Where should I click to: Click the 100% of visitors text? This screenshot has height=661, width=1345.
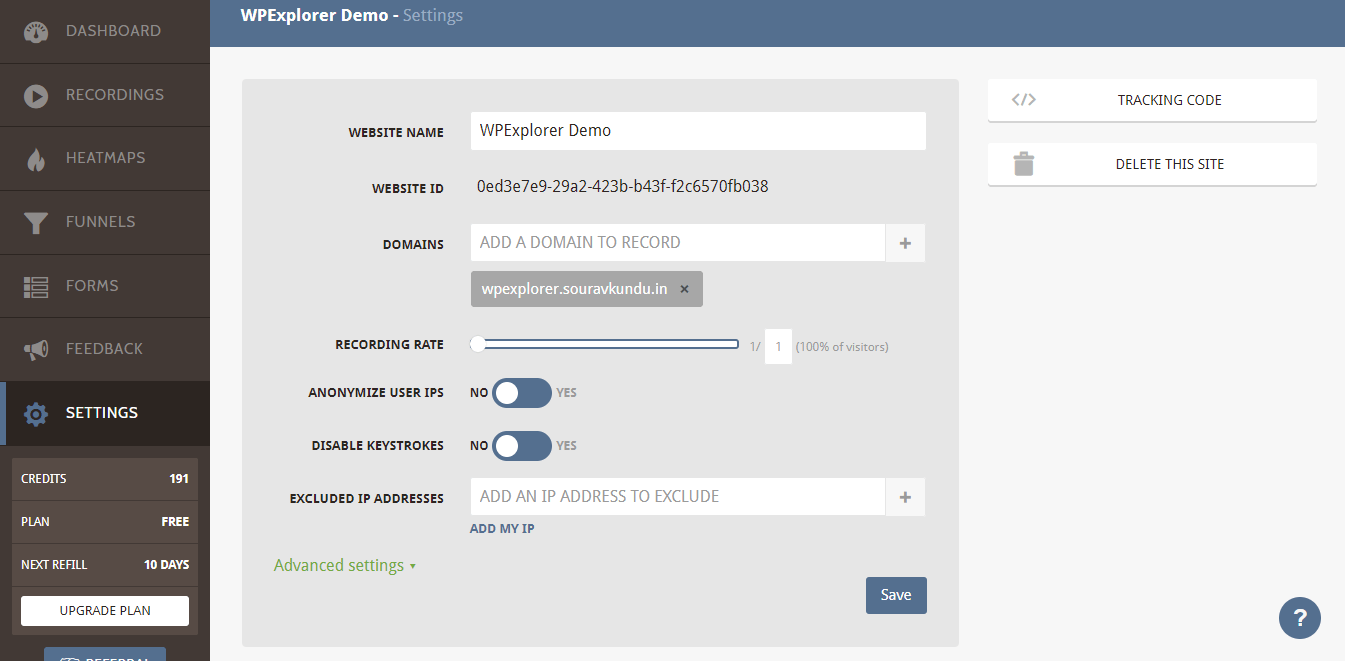pos(842,347)
